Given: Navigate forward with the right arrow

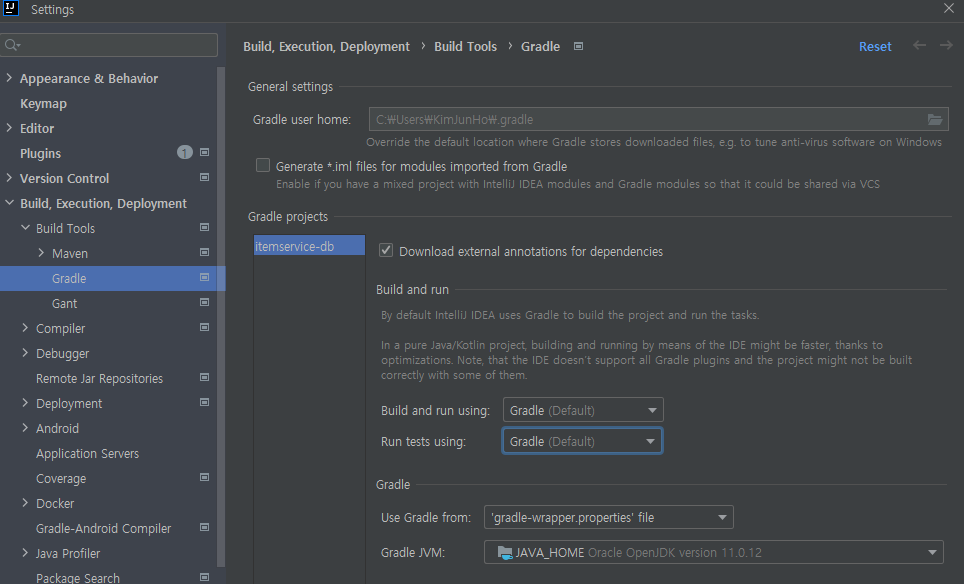Looking at the screenshot, I should point(946,45).
